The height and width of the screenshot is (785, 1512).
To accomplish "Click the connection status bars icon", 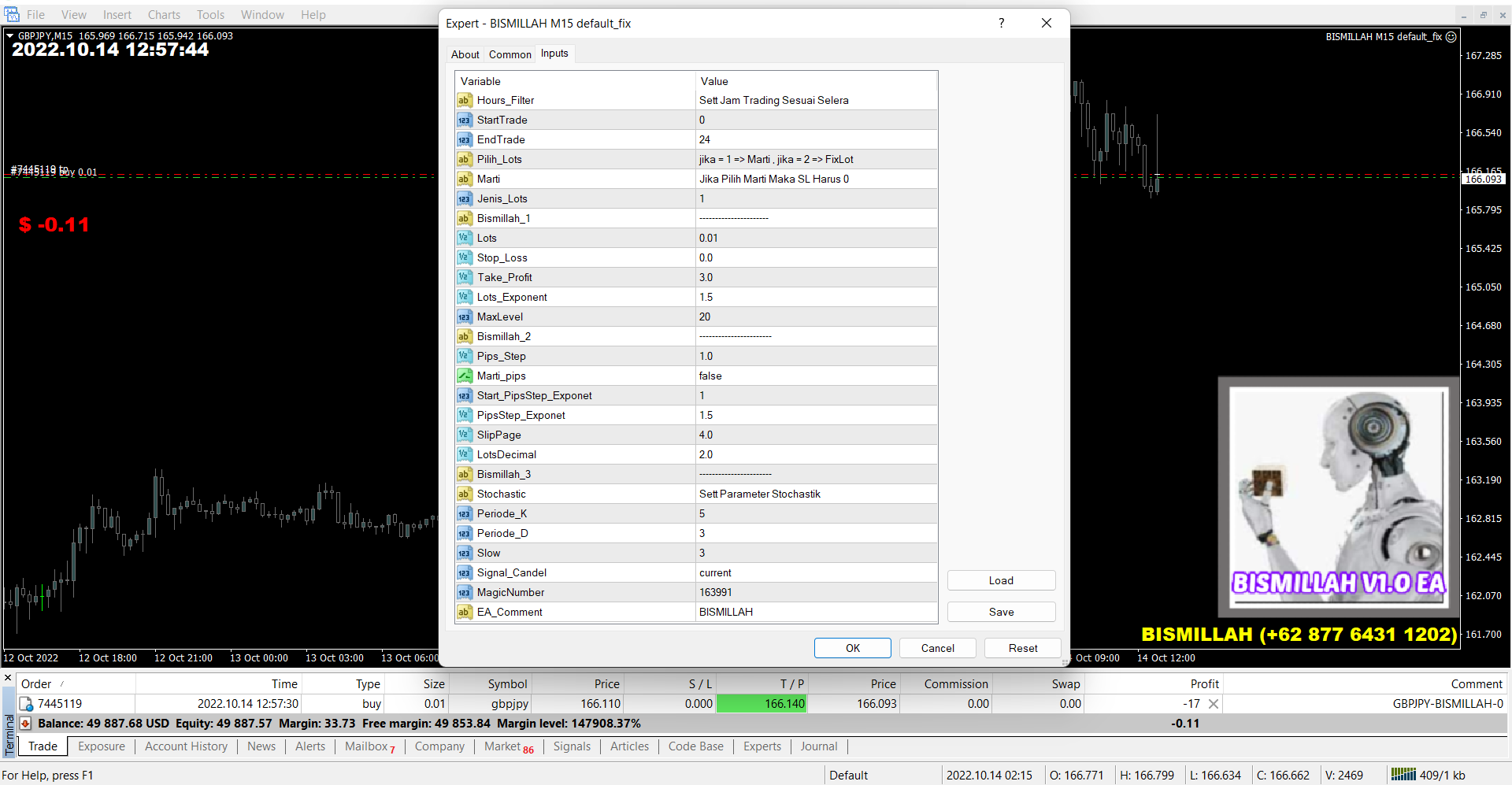I will coord(1403,775).
